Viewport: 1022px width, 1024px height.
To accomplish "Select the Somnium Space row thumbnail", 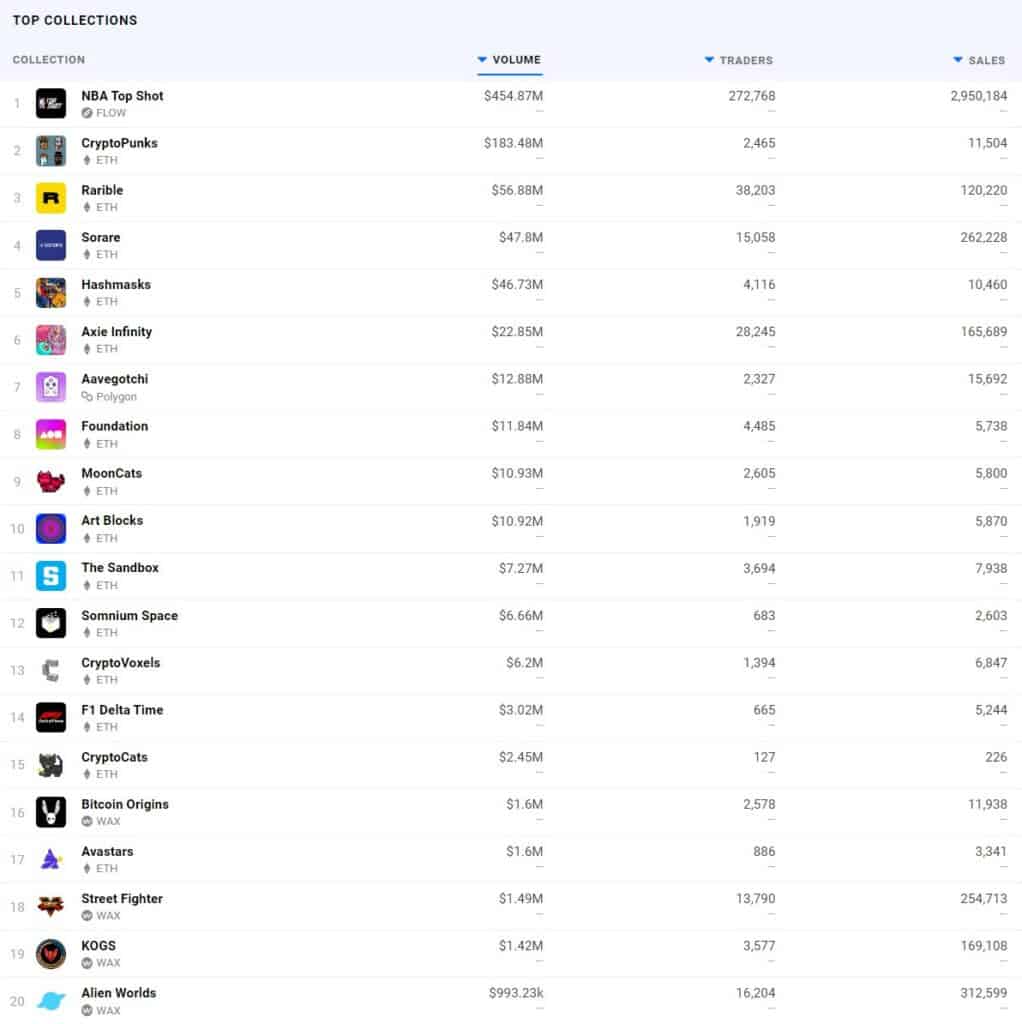I will coord(51,623).
